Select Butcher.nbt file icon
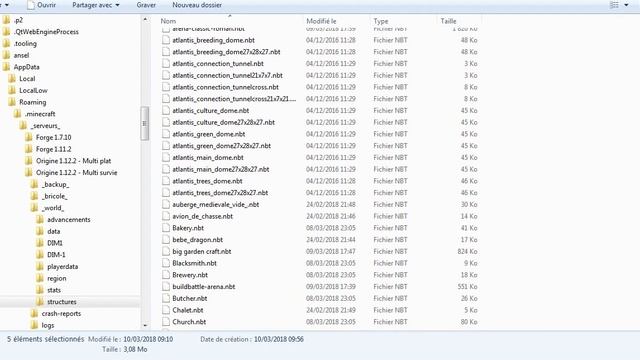640x360 pixels. [165, 298]
